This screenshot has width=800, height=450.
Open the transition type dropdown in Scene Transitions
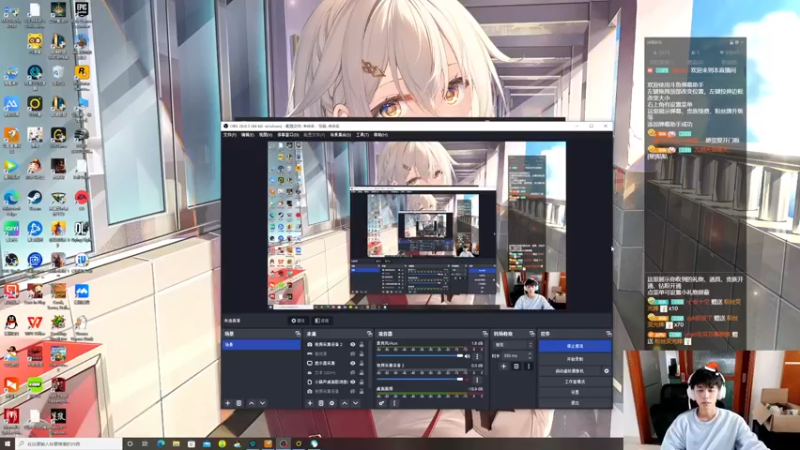coord(513,345)
